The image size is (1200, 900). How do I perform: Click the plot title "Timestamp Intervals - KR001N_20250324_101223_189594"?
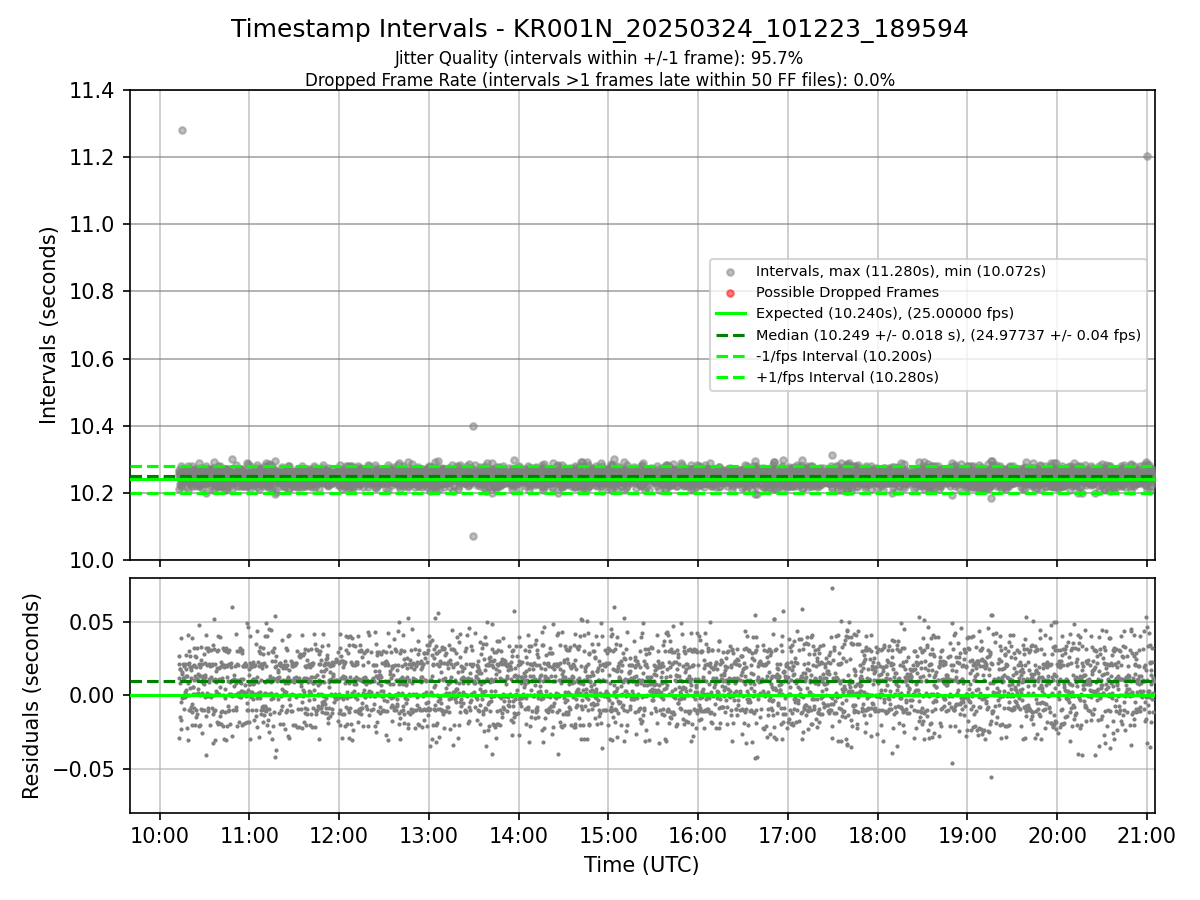(x=599, y=29)
